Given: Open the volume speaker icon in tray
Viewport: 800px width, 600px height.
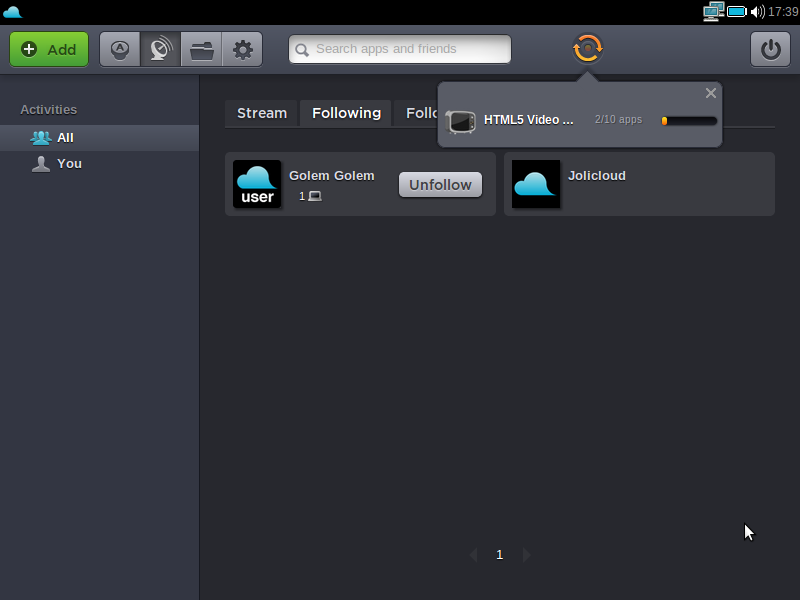Looking at the screenshot, I should click(x=757, y=12).
